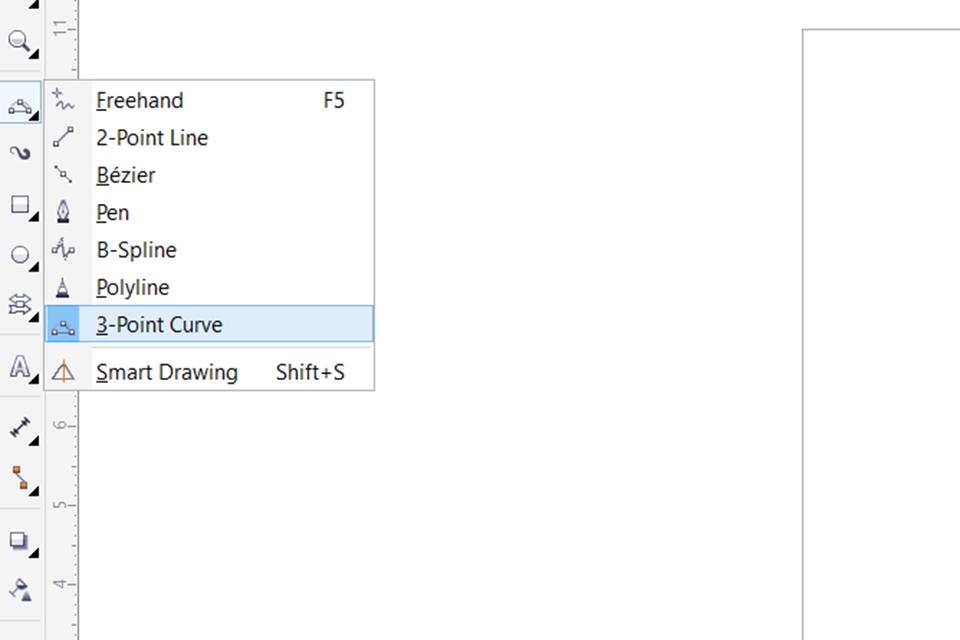The image size is (960, 640).
Task: Pick Polyline from the curve tools list
Action: [x=133, y=288]
